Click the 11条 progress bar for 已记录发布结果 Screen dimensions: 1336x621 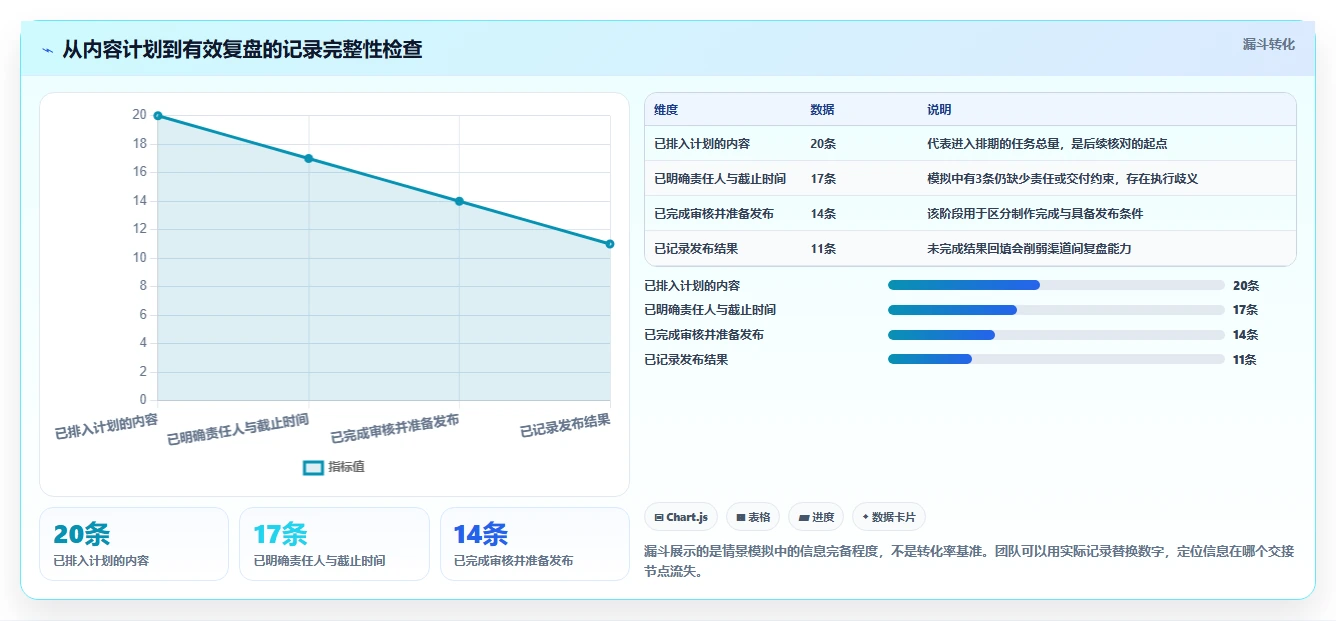click(1056, 359)
